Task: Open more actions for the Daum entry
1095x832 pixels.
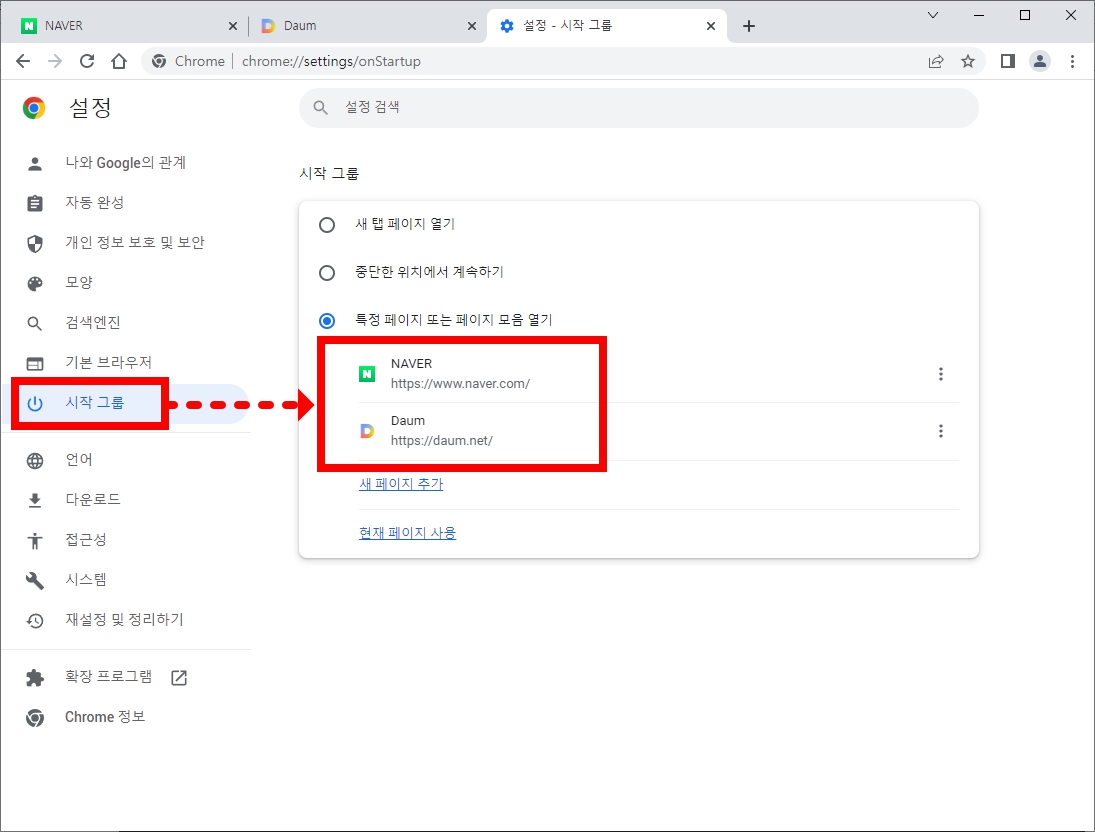Action: (941, 432)
